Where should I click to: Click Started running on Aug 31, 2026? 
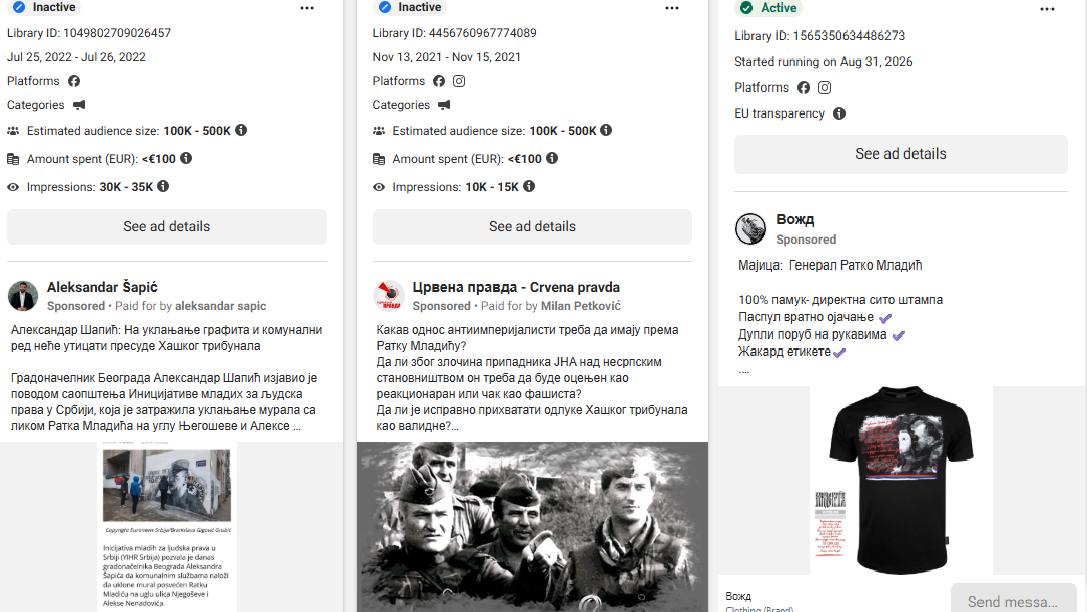point(823,62)
